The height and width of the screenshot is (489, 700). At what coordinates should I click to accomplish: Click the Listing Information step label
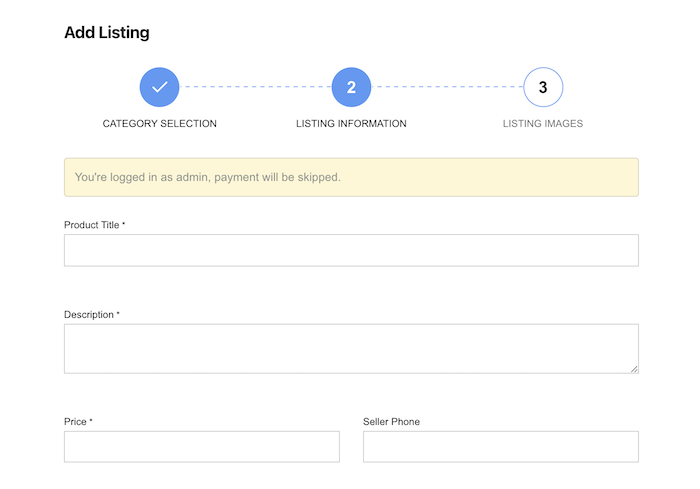point(351,124)
